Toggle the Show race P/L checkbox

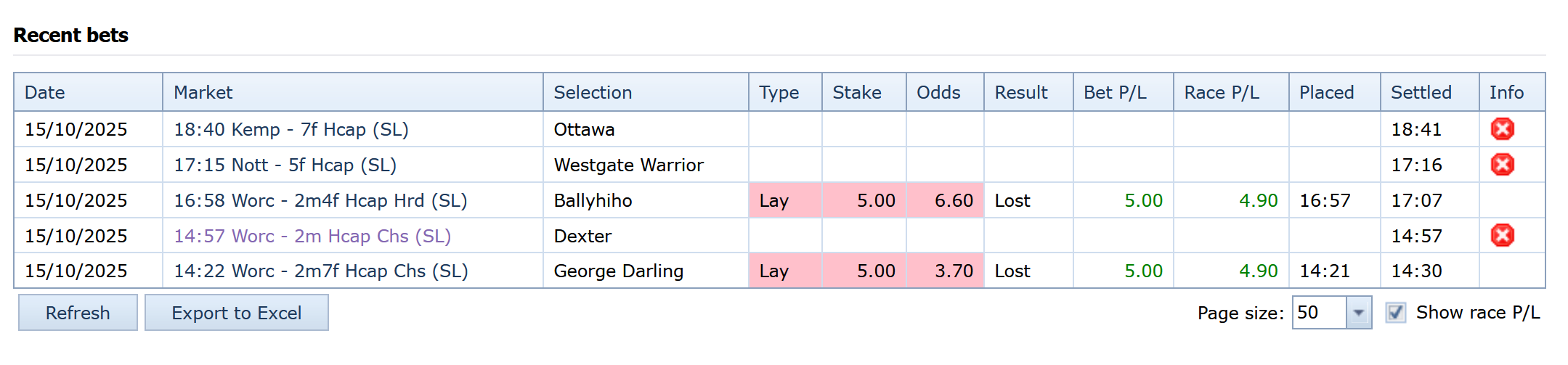[1395, 313]
